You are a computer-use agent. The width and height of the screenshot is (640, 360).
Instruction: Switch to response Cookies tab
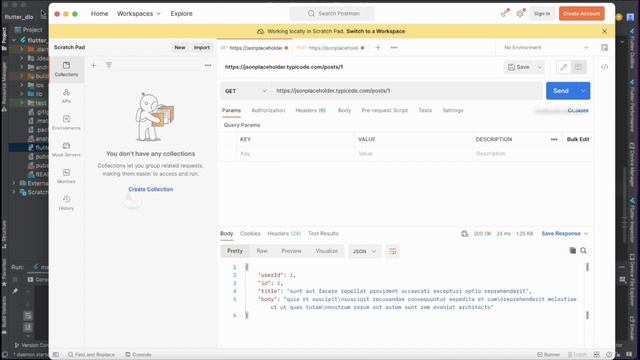tap(250, 233)
